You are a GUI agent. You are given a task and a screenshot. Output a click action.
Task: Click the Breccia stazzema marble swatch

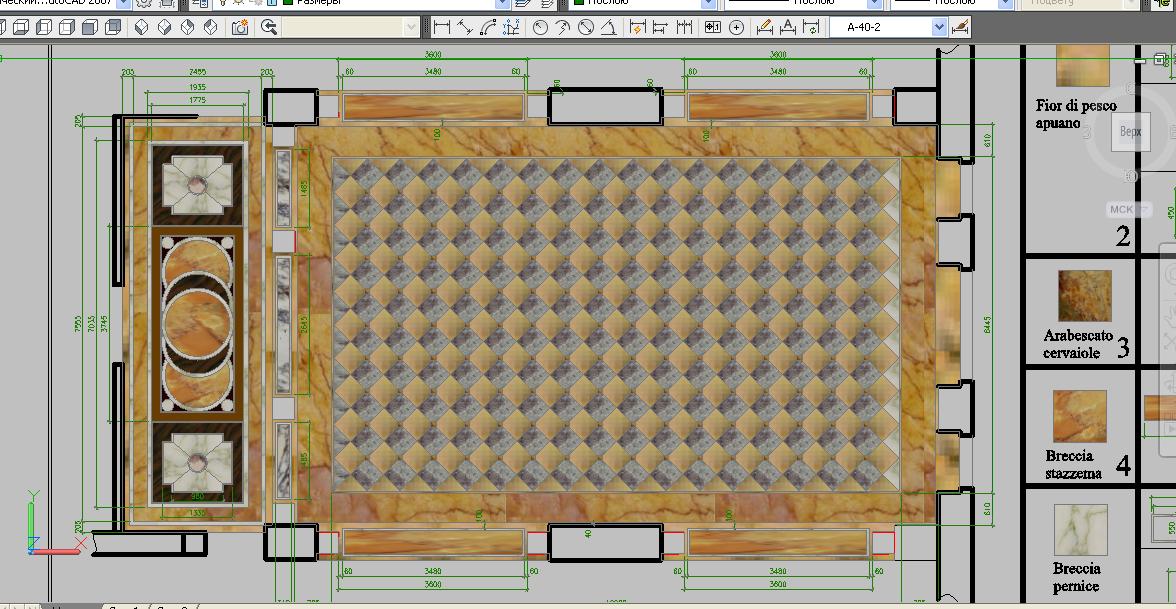[1080, 416]
